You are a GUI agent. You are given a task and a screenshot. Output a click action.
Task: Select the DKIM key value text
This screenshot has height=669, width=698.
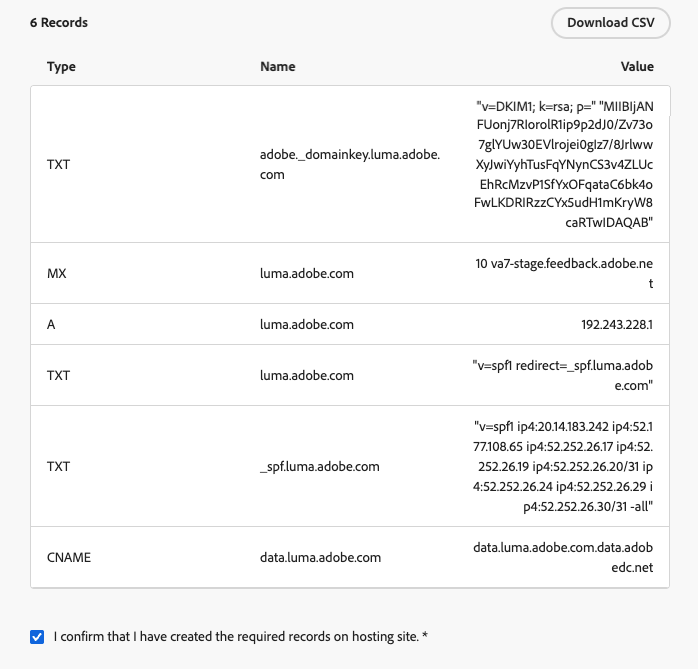coord(565,165)
